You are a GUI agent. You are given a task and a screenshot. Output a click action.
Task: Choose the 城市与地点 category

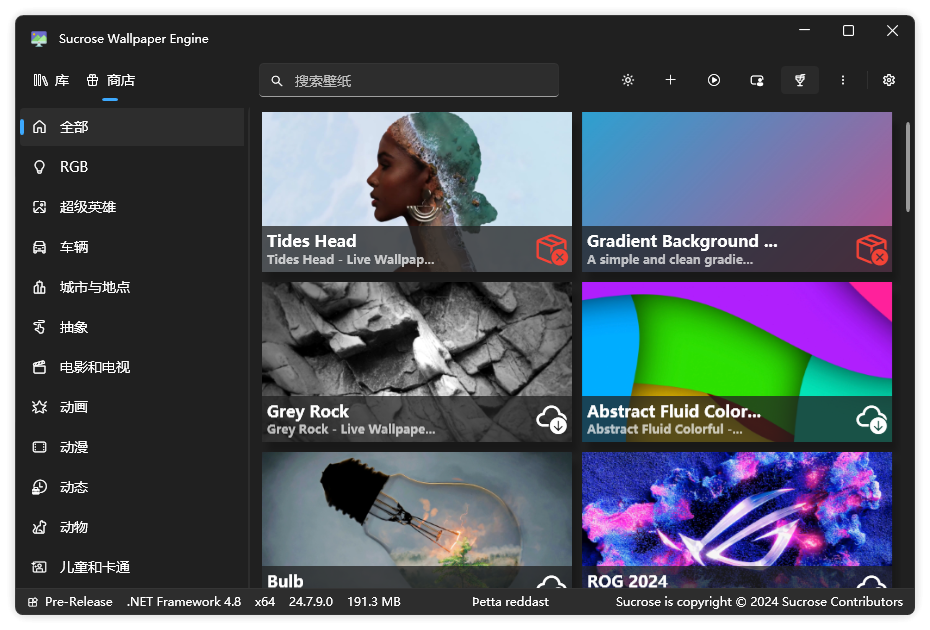(132, 288)
